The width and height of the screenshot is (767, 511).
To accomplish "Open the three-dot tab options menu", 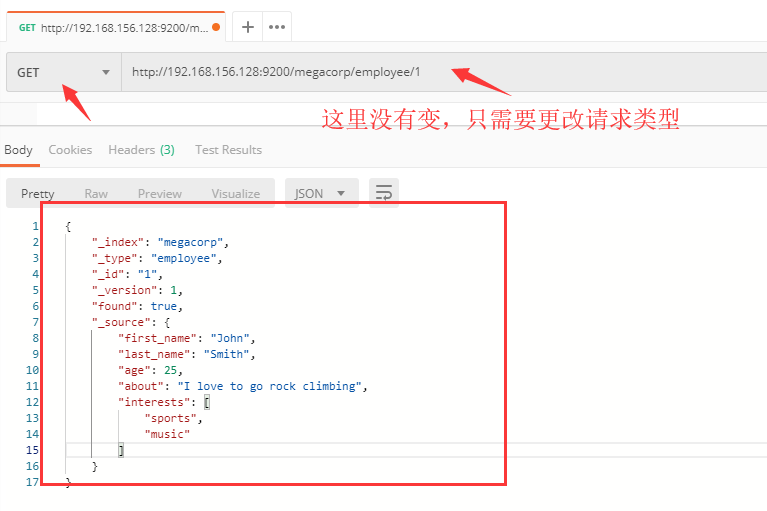I will [277, 27].
